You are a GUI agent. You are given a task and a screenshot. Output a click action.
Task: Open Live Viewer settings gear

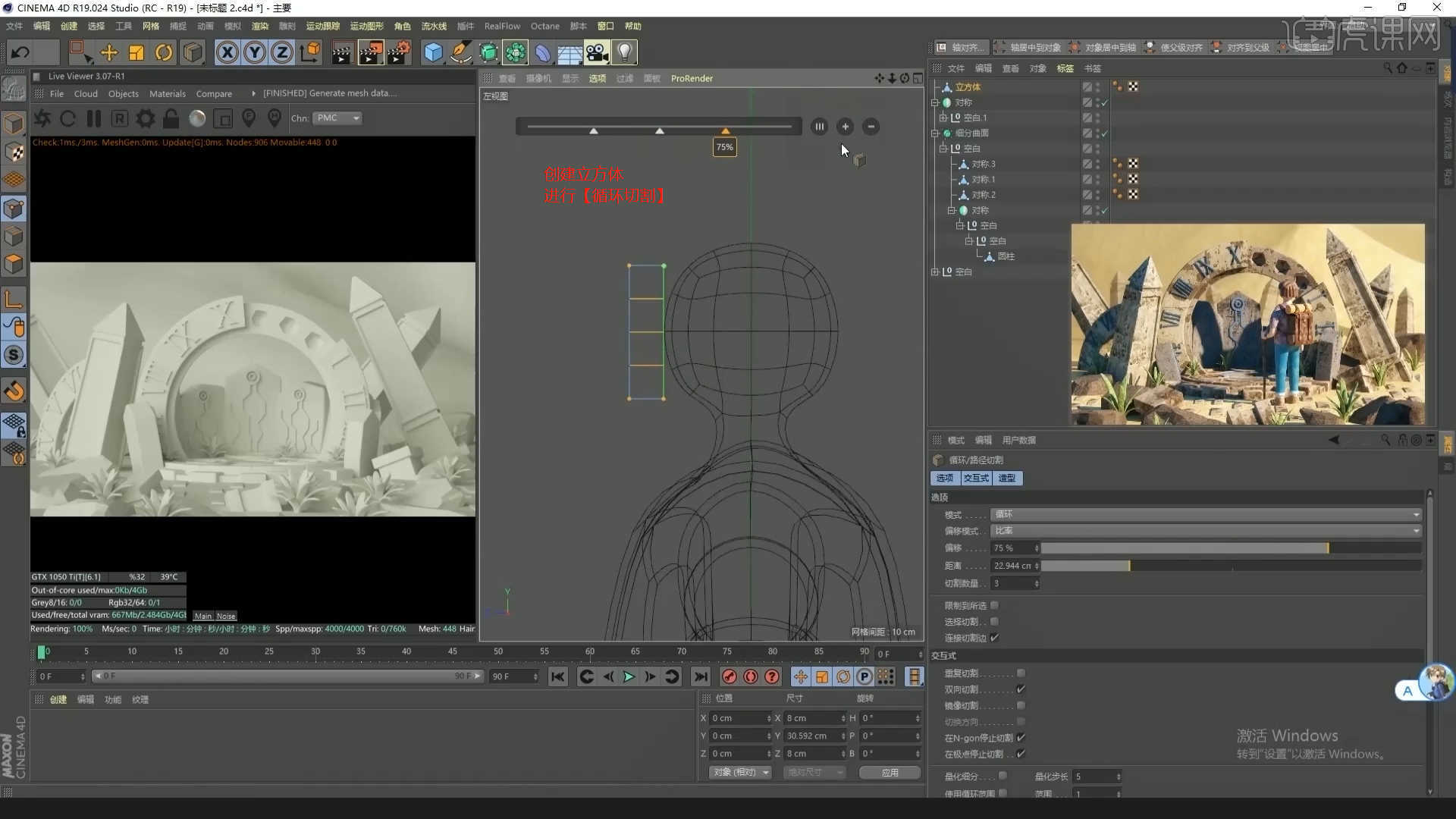(x=145, y=118)
